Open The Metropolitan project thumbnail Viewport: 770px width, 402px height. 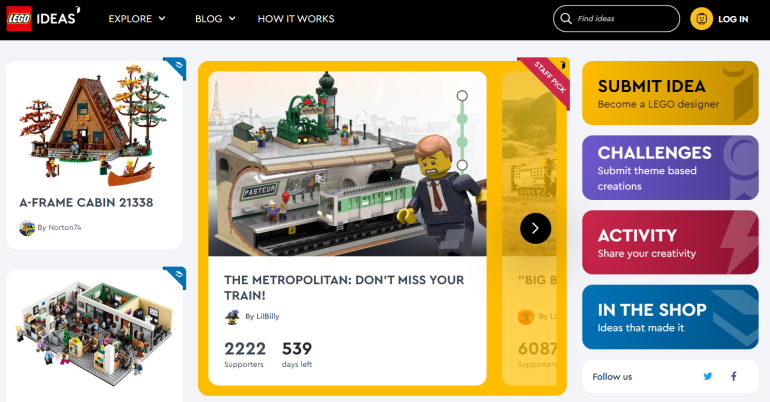click(347, 163)
